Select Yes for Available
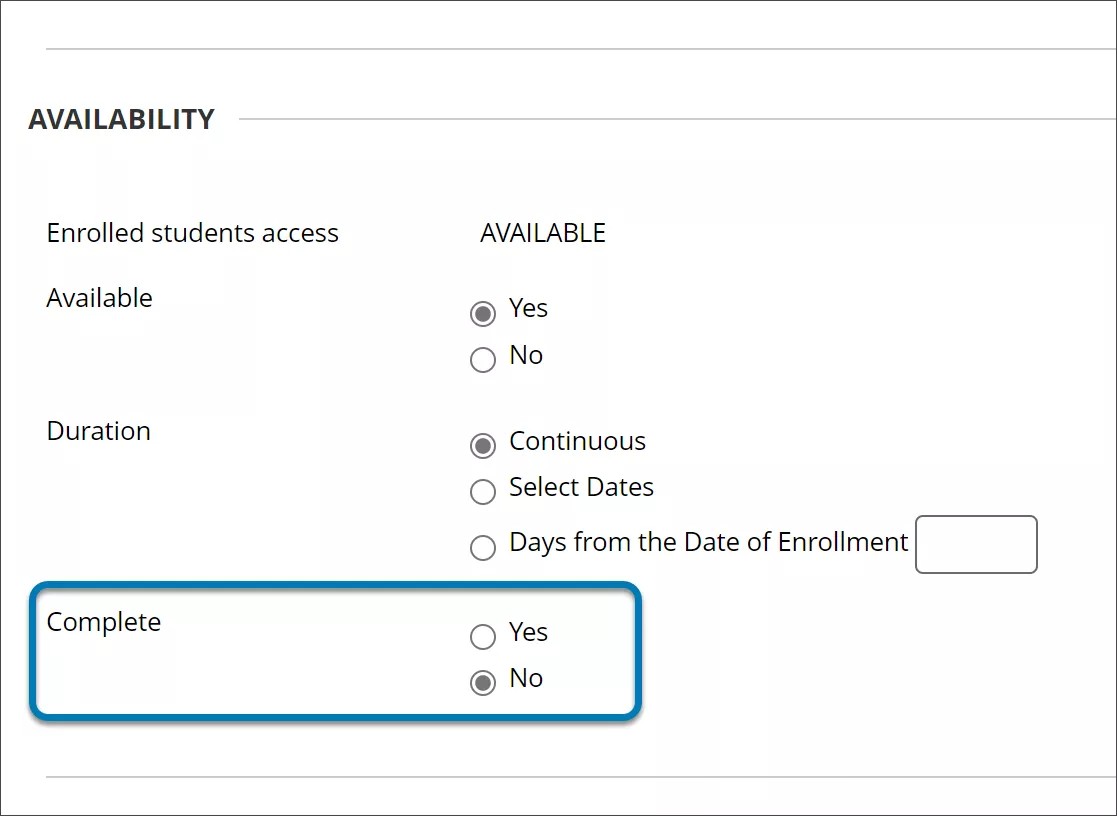 pos(483,313)
